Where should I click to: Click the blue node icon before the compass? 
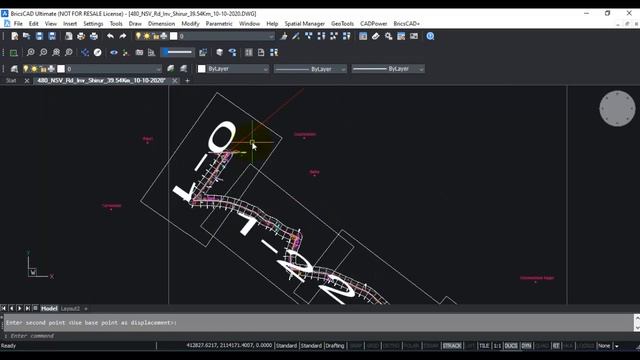pyautogui.click(x=84, y=52)
